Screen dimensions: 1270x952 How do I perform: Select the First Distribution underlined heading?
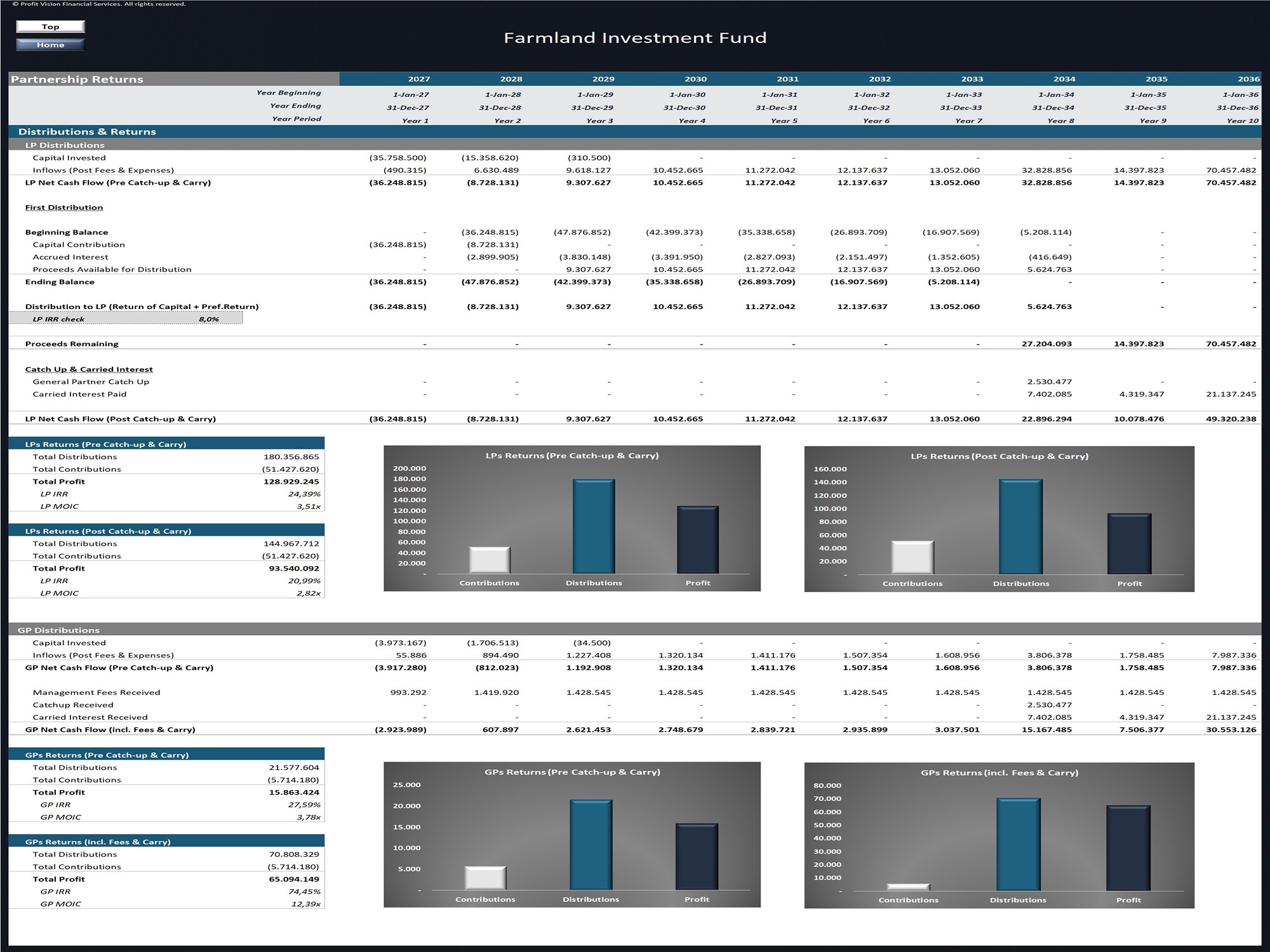tap(64, 208)
